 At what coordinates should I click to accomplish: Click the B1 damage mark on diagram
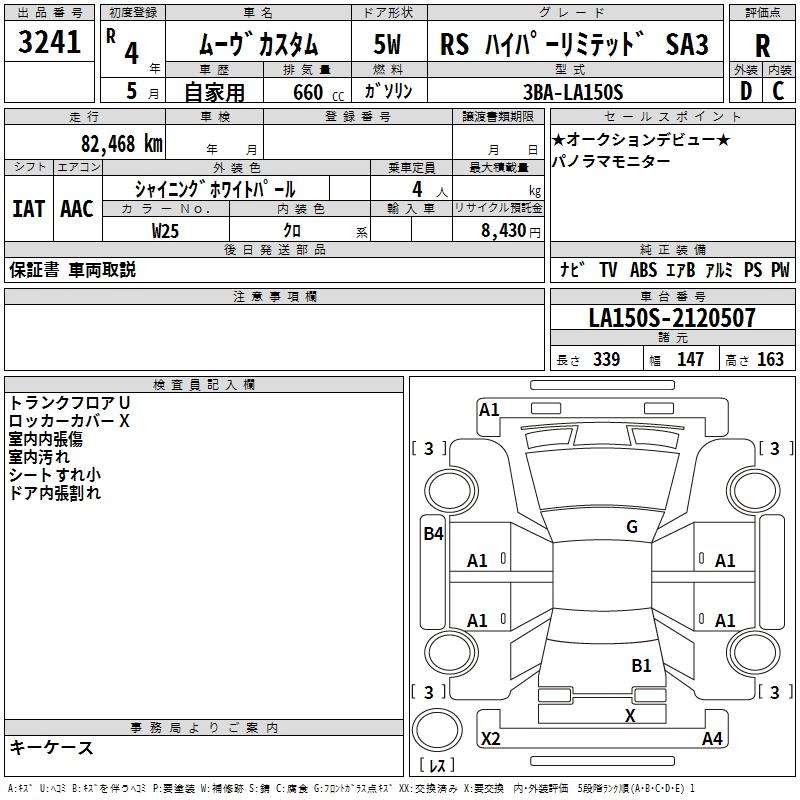pyautogui.click(x=641, y=665)
